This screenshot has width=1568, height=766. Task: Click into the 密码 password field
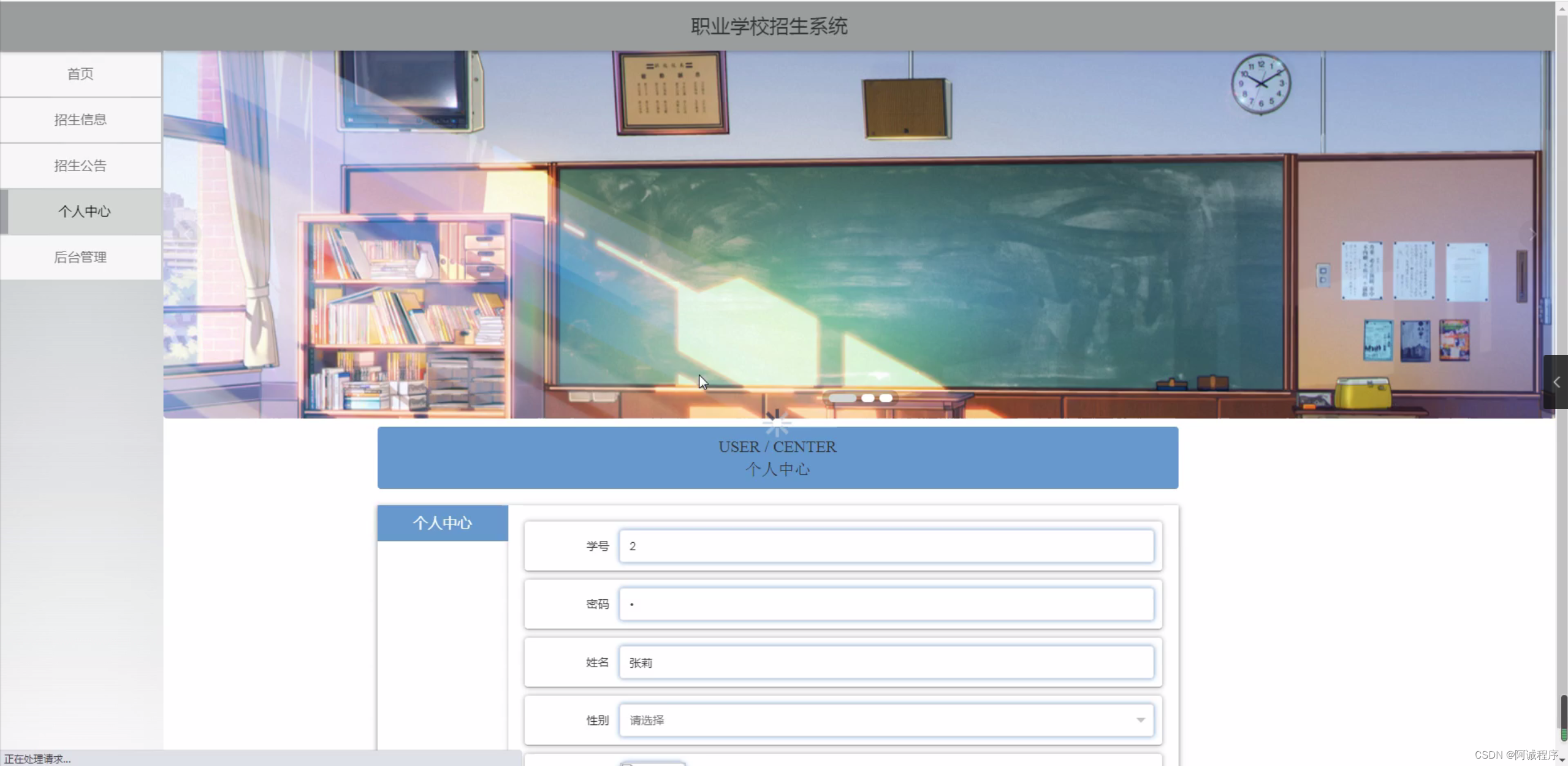886,604
